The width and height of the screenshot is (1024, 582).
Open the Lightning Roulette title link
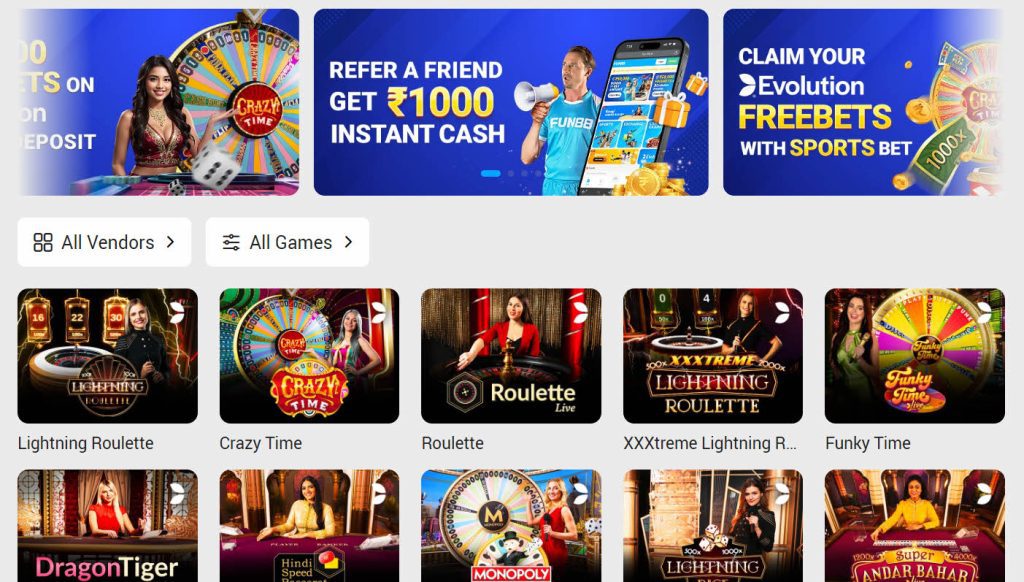point(86,443)
